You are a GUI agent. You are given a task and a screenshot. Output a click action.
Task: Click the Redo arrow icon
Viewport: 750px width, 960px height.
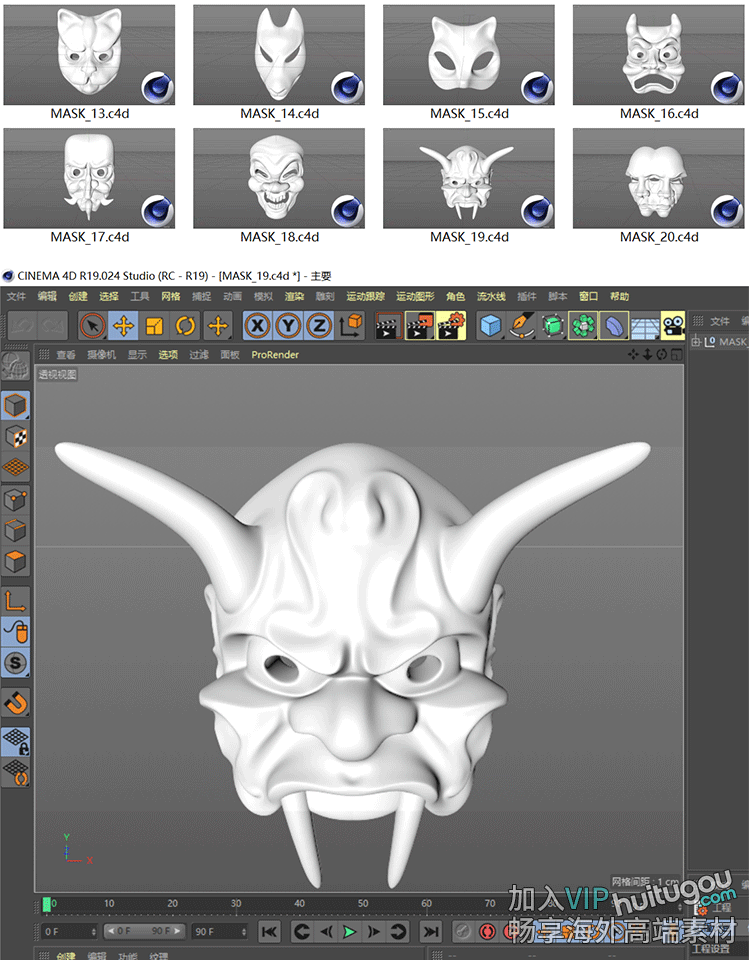tap(53, 326)
